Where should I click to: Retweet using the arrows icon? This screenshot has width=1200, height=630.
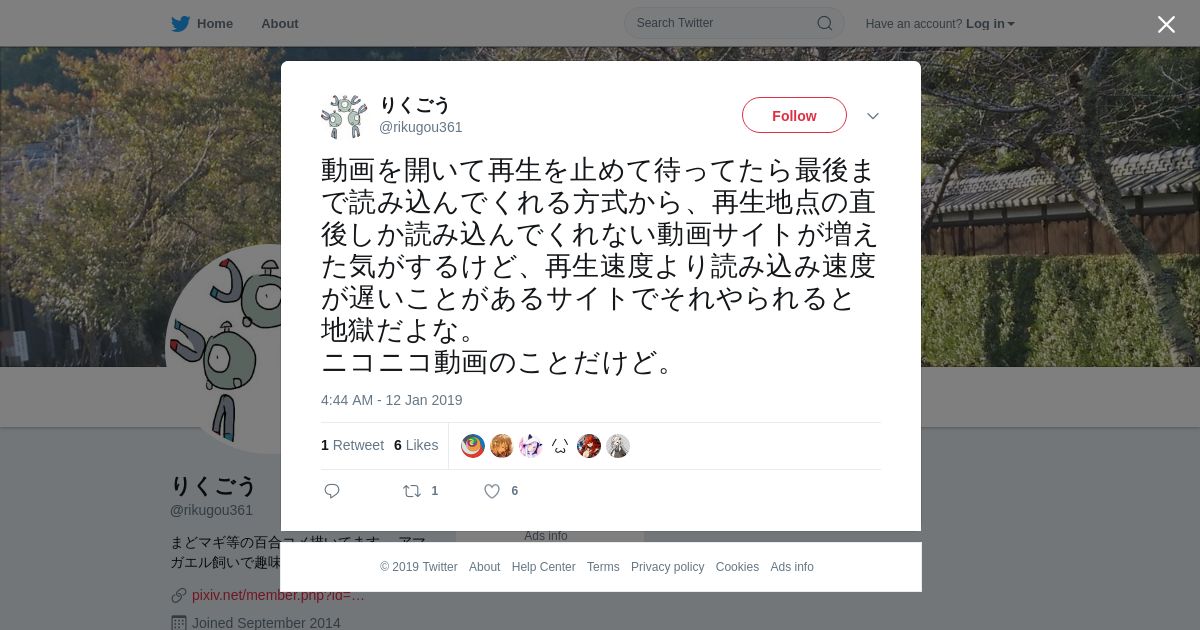(x=412, y=491)
